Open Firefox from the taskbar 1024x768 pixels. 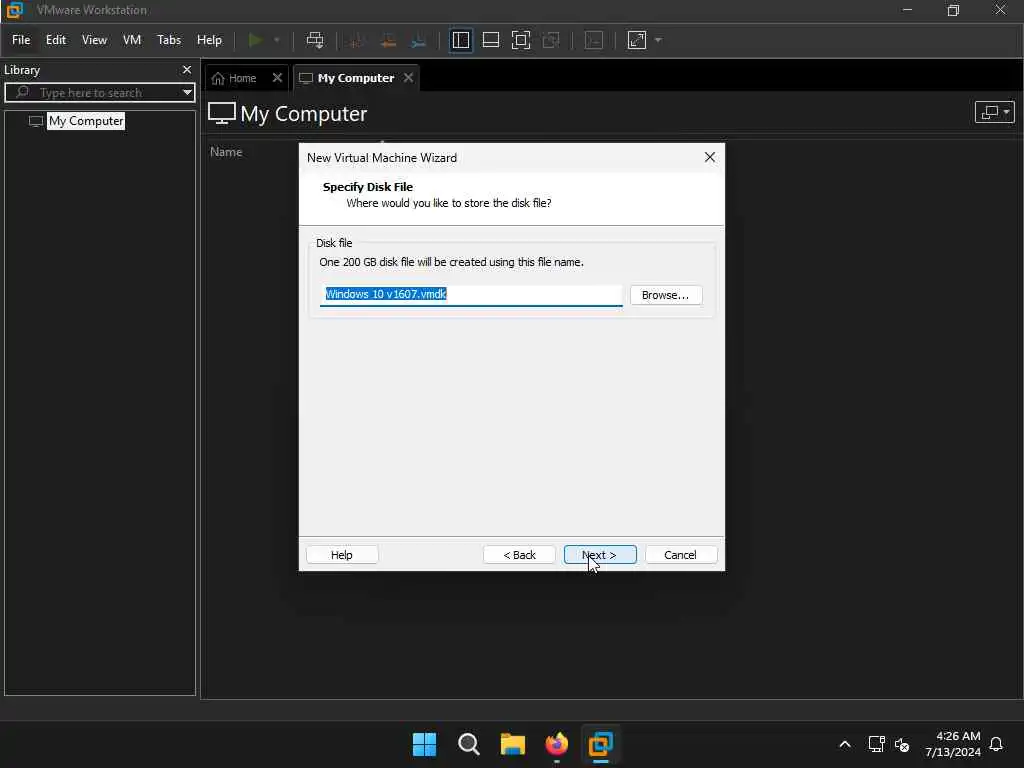[556, 744]
